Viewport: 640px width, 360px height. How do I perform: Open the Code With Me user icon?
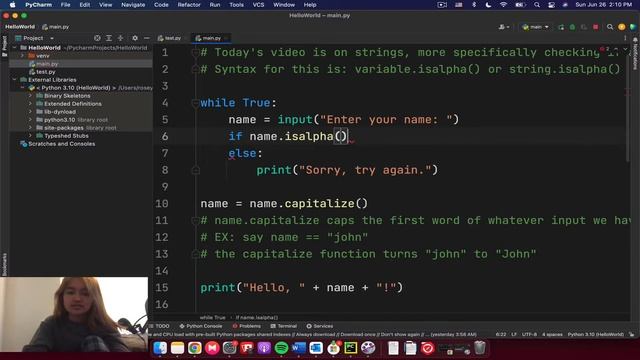point(504,27)
